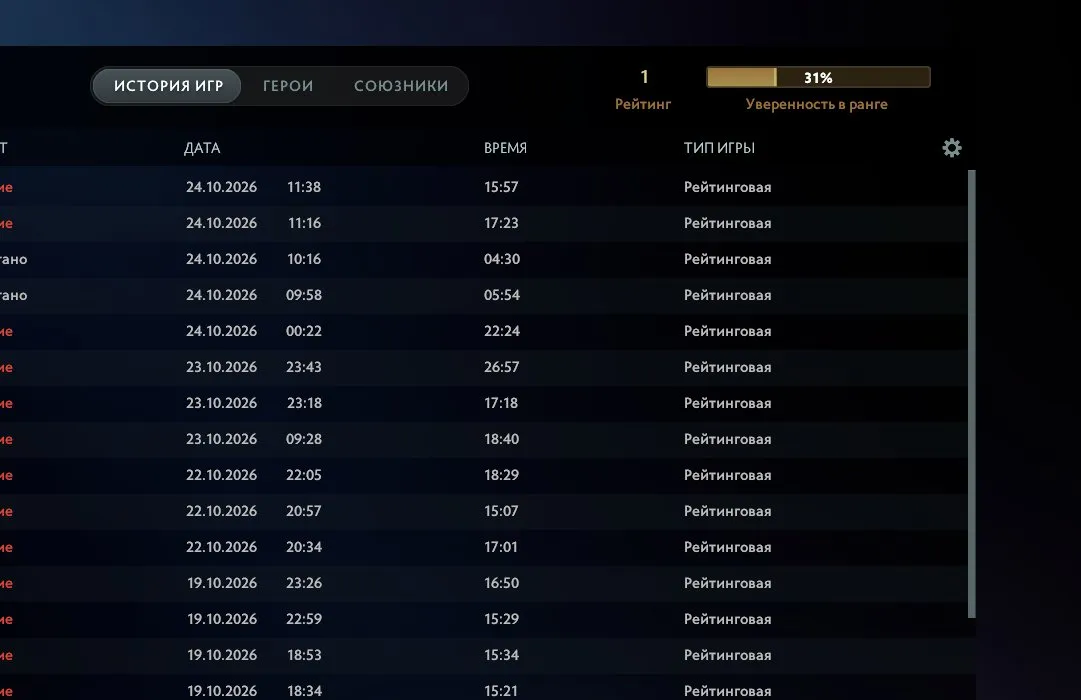The image size is (1081, 700).
Task: Click the 17:23 duration cell
Action: coord(501,223)
